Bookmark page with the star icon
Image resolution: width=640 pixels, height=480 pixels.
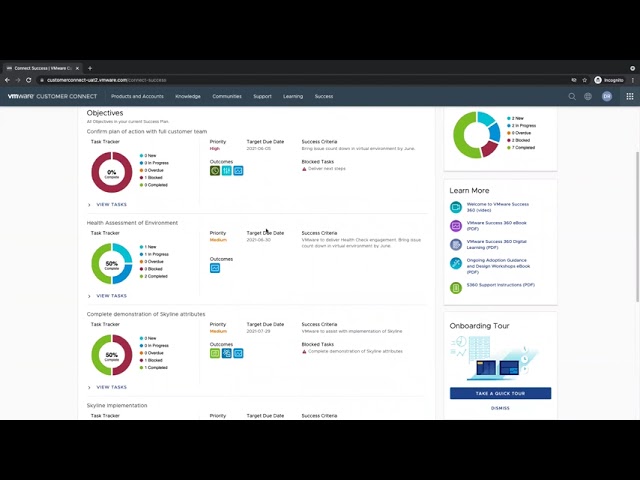(x=584, y=80)
